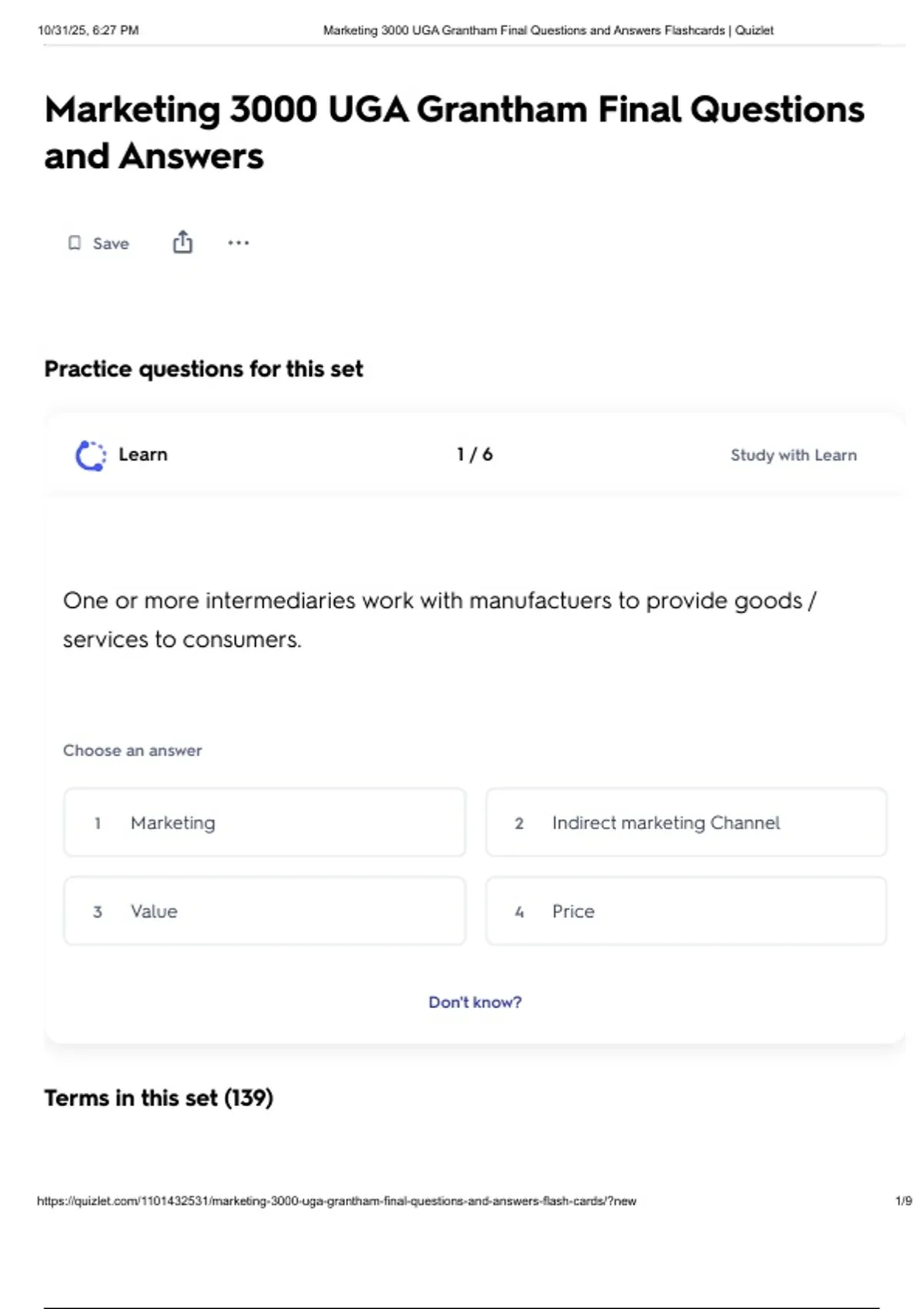
Task: Click the number 4 badge beside Price
Action: [x=519, y=912]
